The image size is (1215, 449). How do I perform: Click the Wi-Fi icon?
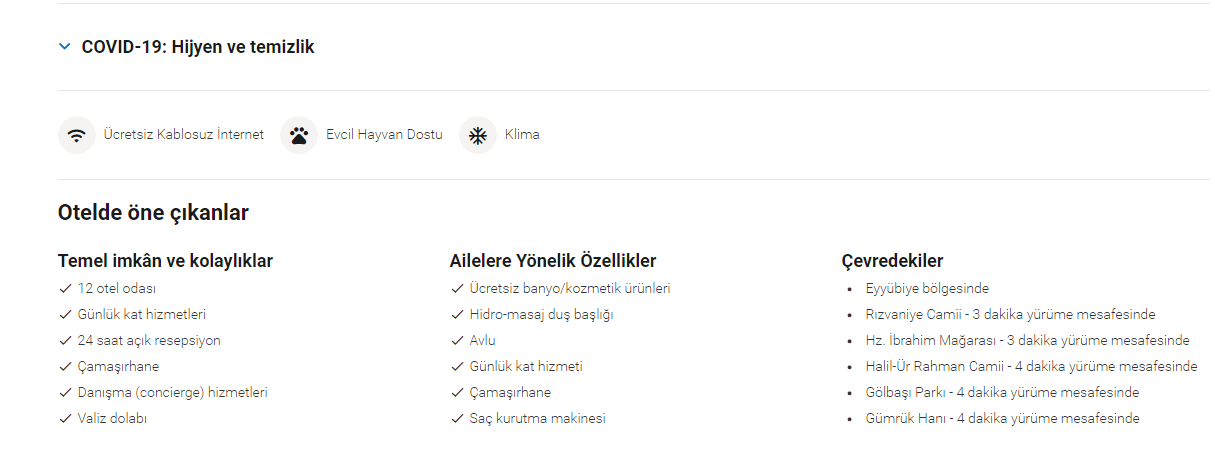(76, 135)
